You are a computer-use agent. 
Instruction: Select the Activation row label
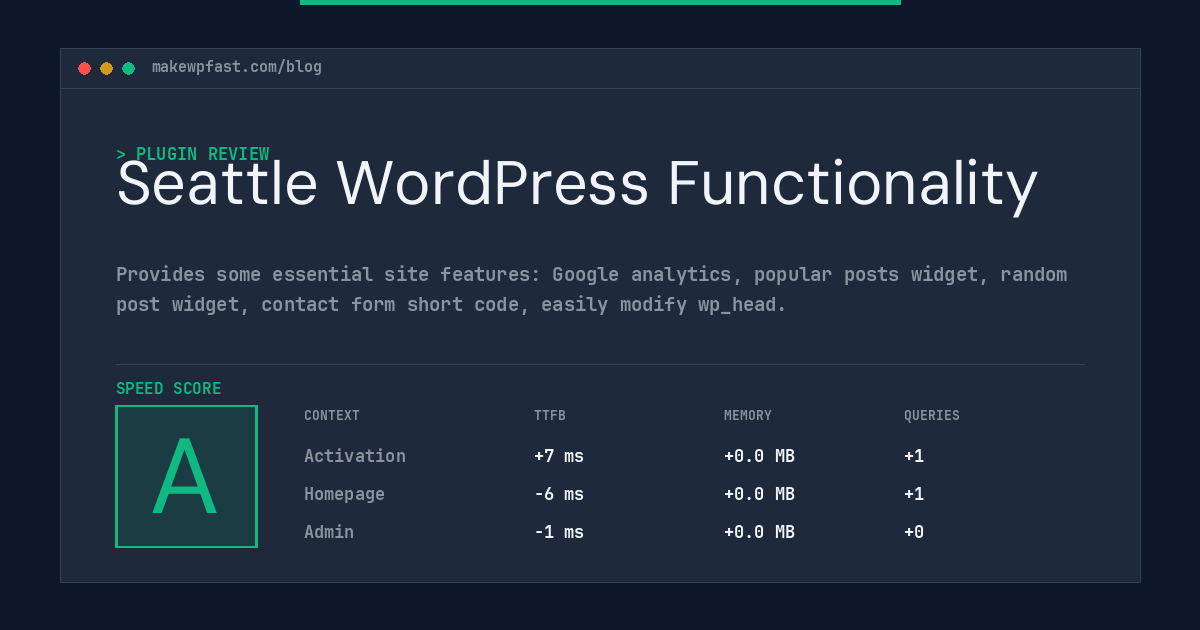point(355,456)
